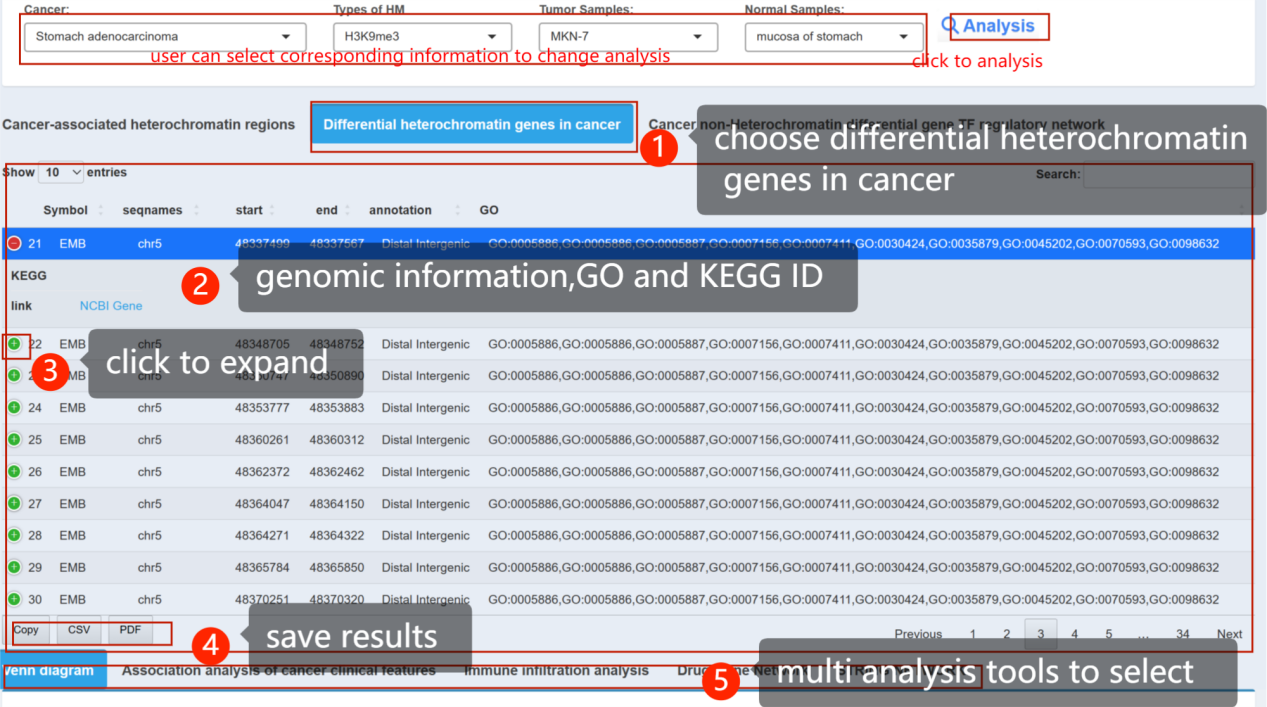Switch to Differential heterochromatin genes in cancer tab
The image size is (1267, 707).
tap(472, 125)
